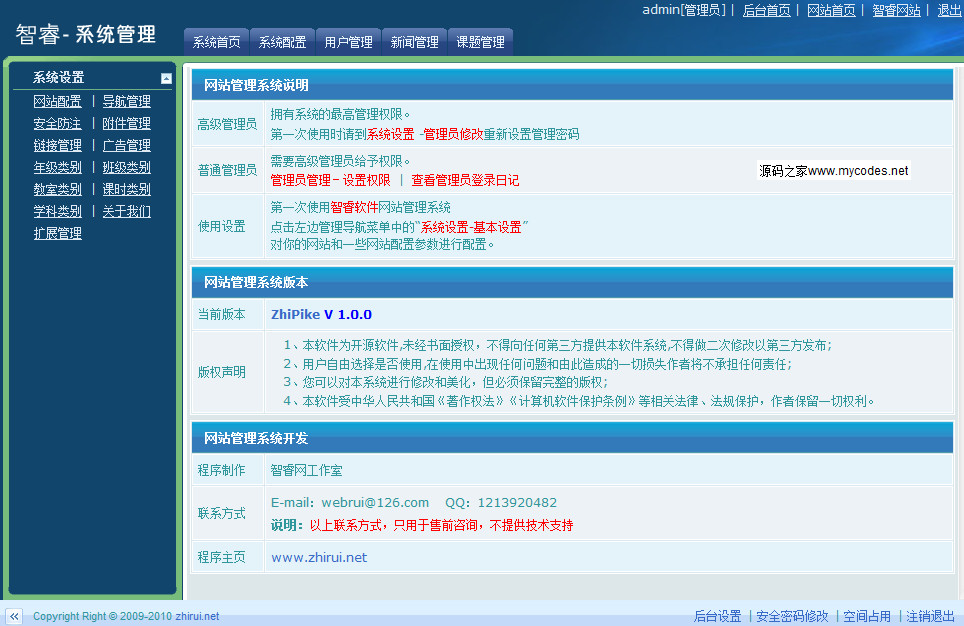This screenshot has width=964, height=626.
Task: Open 导航管理 in the sidebar
Action: click(x=127, y=101)
